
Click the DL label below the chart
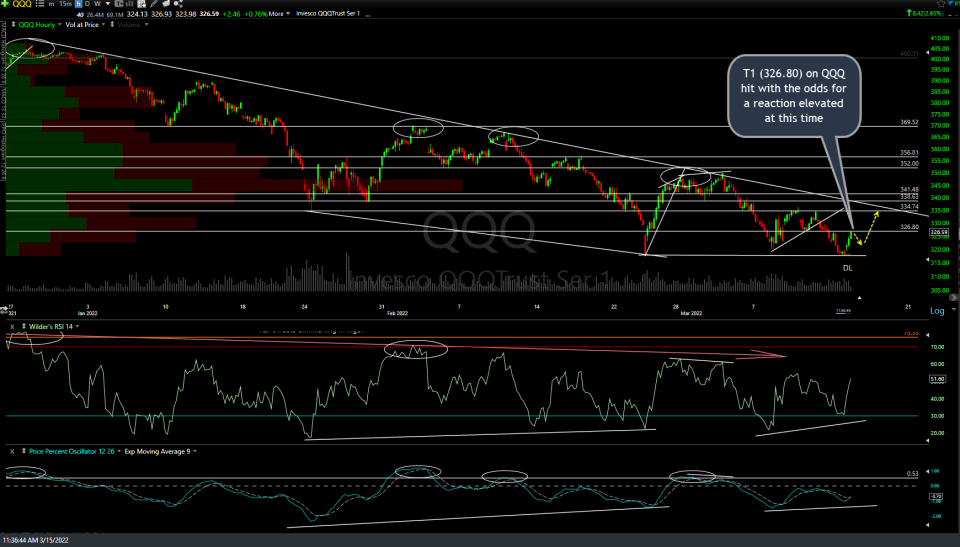coord(847,268)
